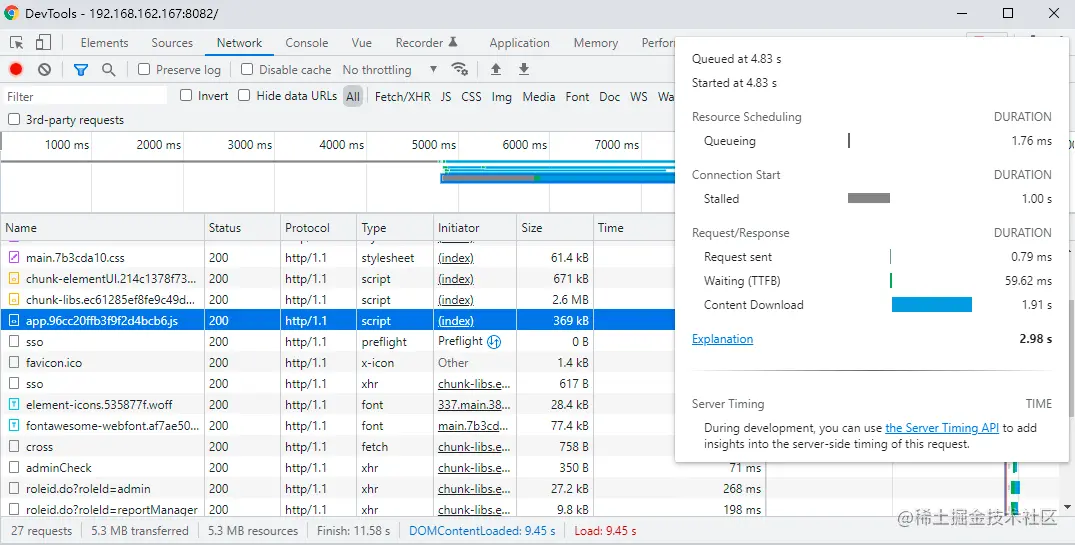Filter requests by JS type
Image resolution: width=1075 pixels, height=545 pixels.
tap(446, 97)
